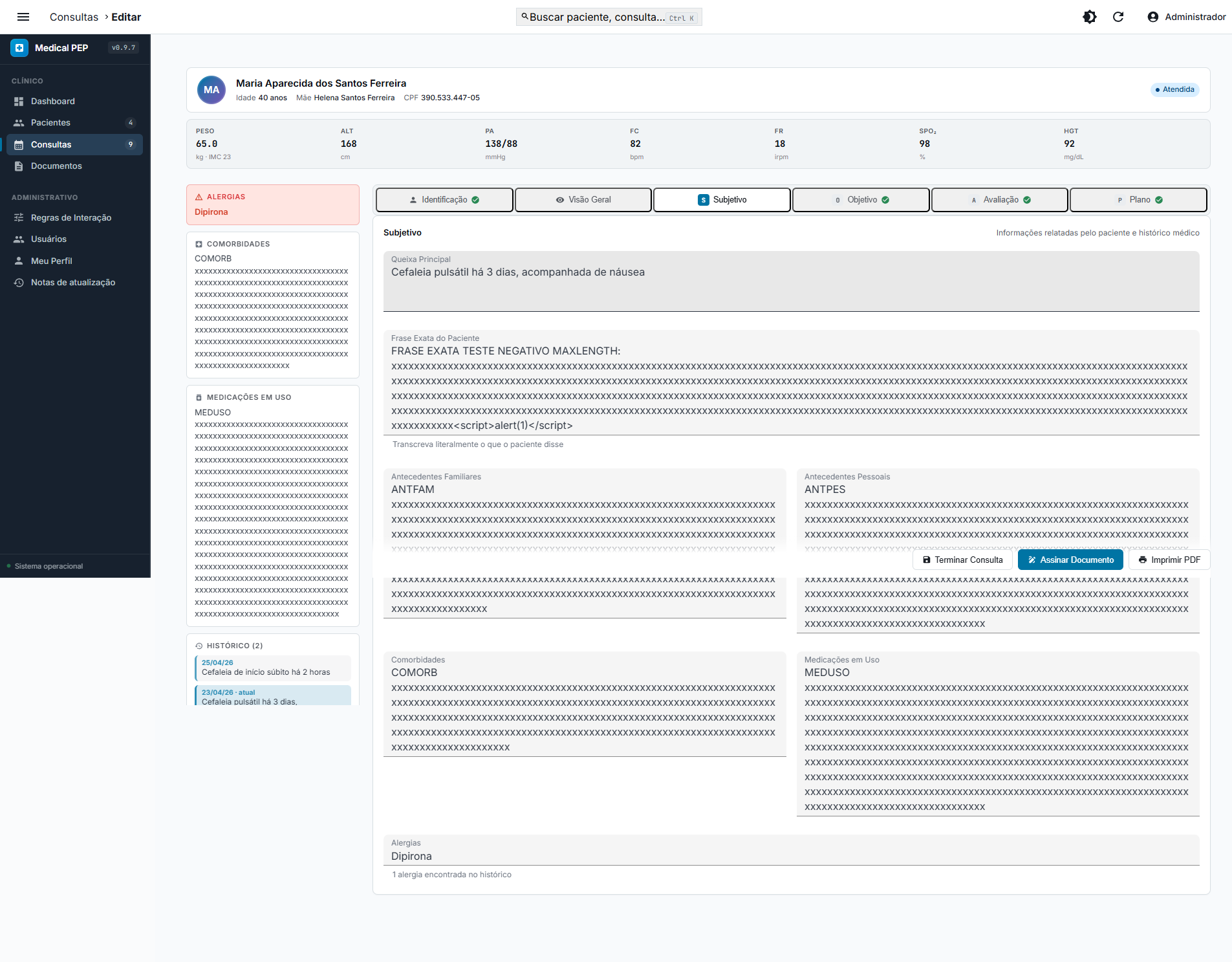Click the CPF 390.533.447-05 text
Screen dimensions: 1232x962
[442, 98]
